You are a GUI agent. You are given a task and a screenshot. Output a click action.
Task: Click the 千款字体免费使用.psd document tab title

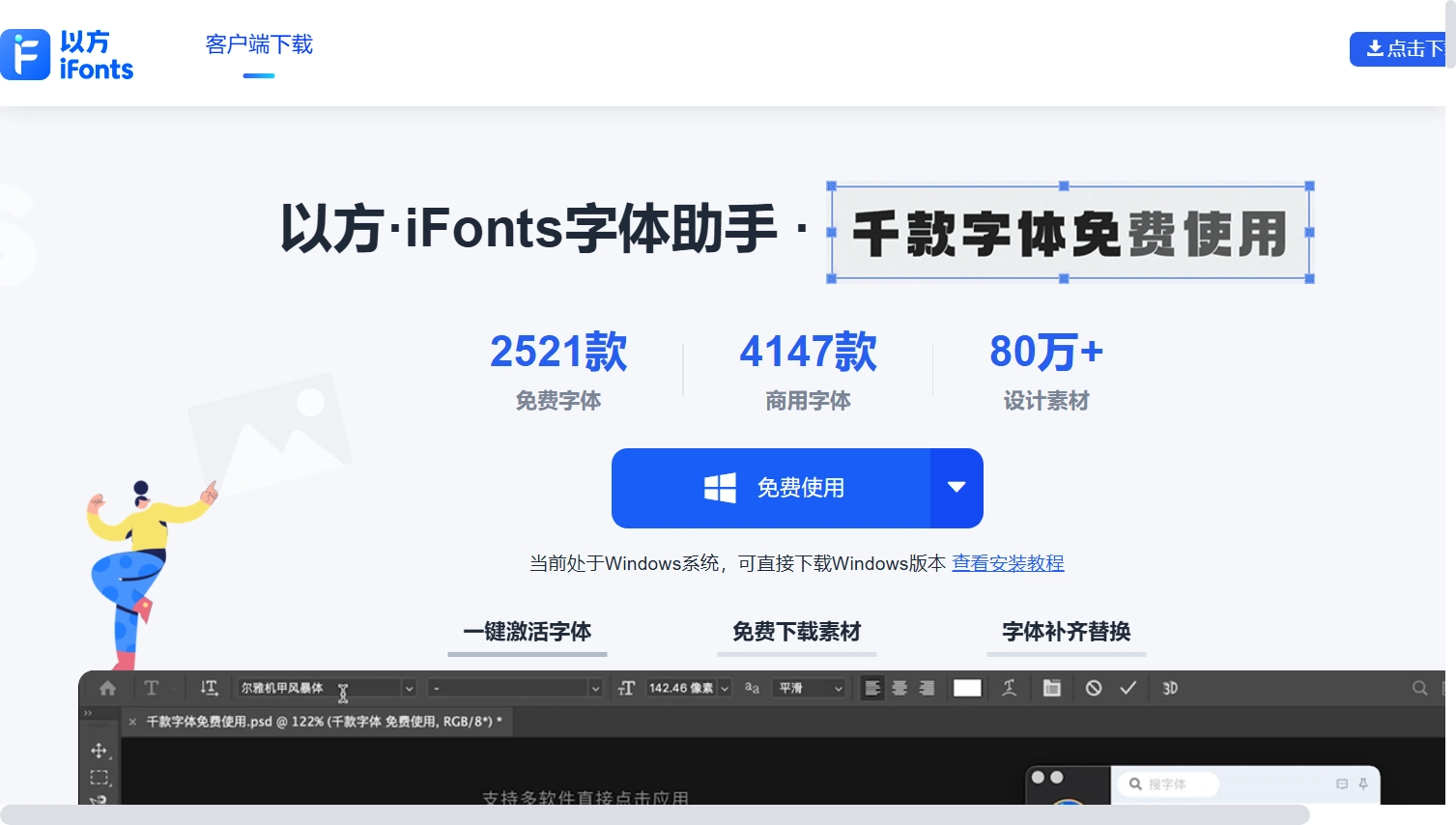point(324,722)
